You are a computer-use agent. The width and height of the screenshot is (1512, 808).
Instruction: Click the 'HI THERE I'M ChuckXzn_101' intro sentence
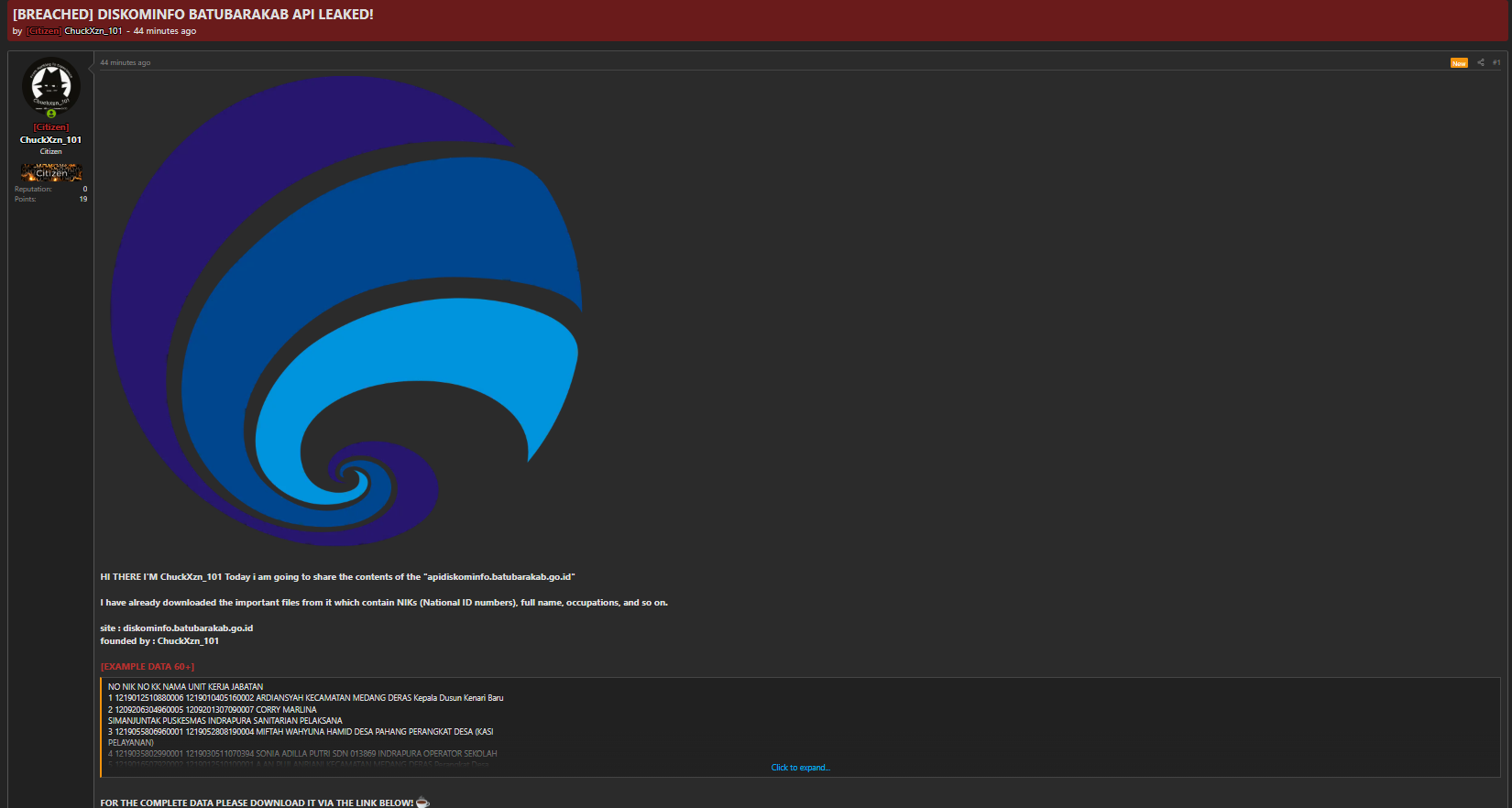coord(337,577)
